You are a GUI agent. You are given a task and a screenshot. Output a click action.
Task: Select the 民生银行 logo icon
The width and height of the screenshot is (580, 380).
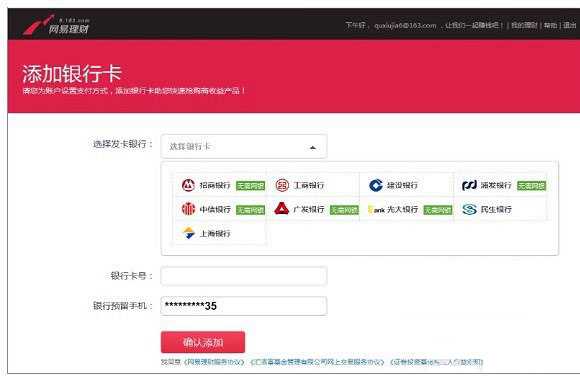469,209
